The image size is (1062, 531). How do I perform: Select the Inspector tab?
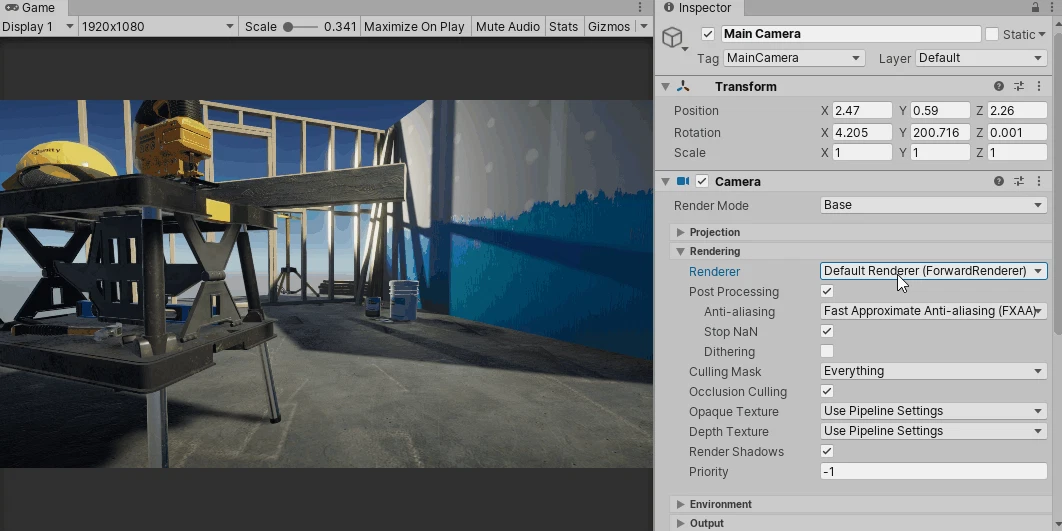(698, 7)
